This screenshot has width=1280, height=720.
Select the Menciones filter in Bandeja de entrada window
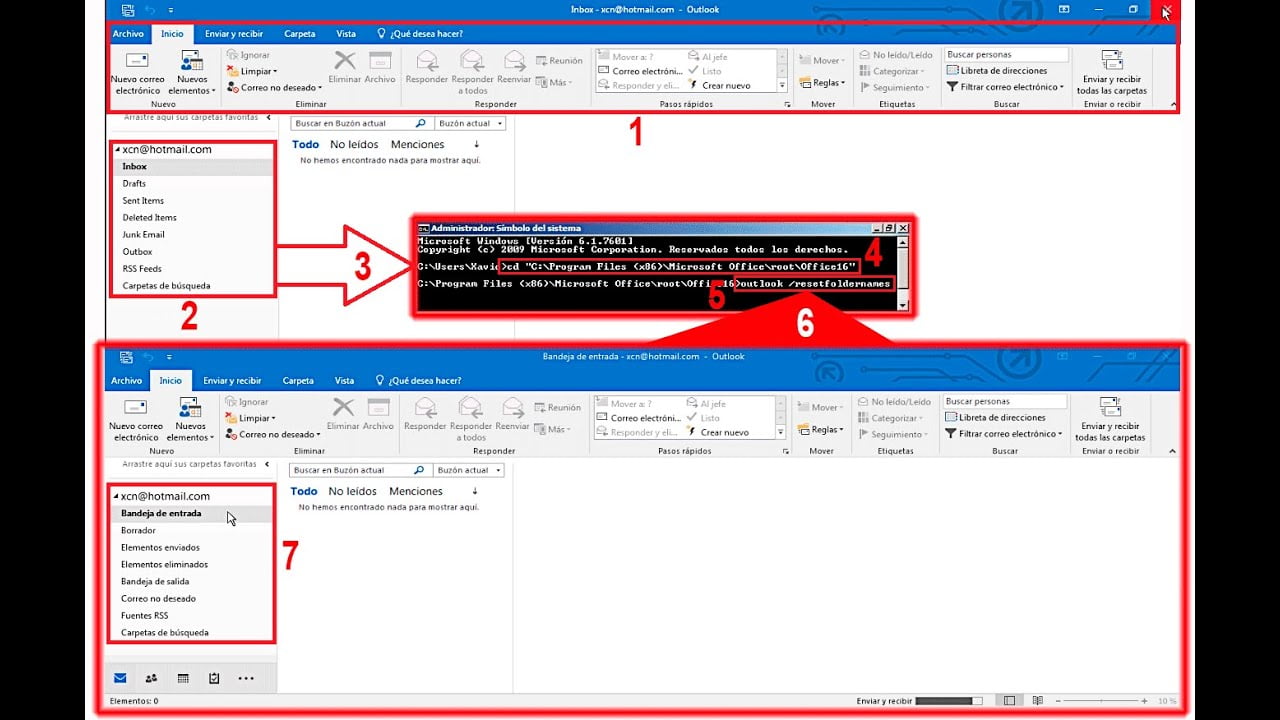(416, 491)
